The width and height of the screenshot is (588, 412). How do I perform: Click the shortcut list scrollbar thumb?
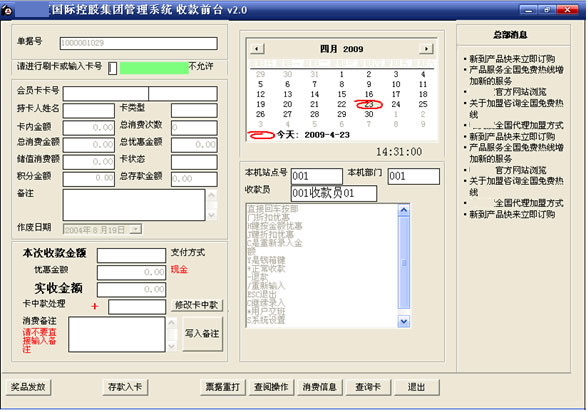pos(404,262)
